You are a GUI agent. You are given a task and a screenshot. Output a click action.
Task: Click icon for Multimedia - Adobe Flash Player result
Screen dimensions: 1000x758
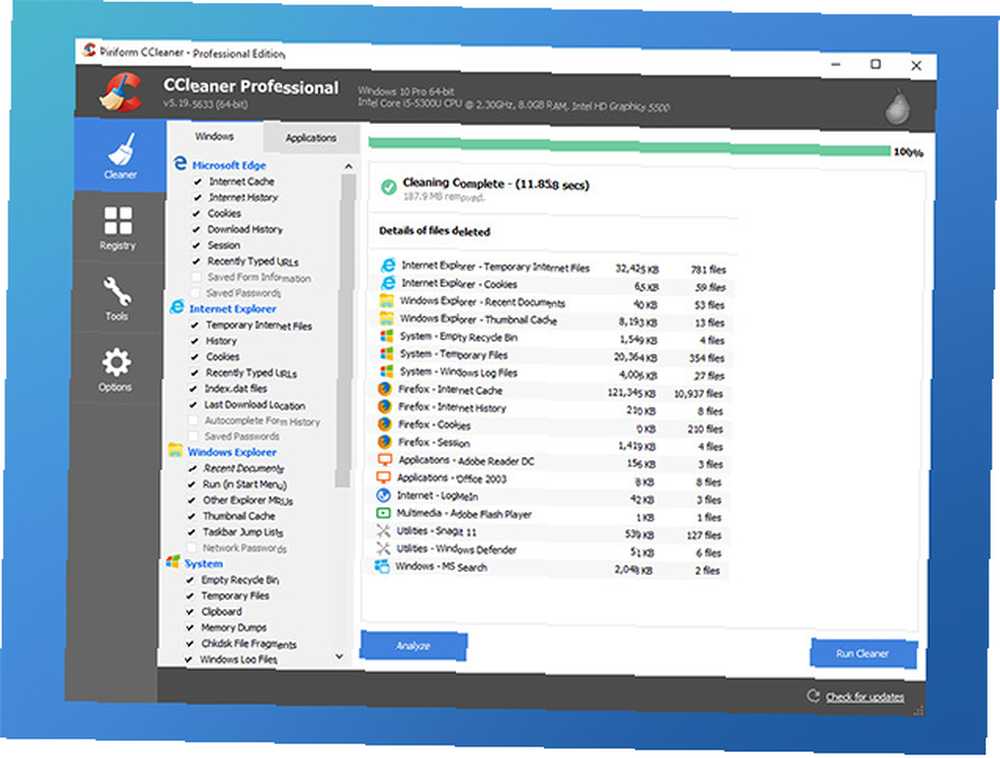point(383,513)
